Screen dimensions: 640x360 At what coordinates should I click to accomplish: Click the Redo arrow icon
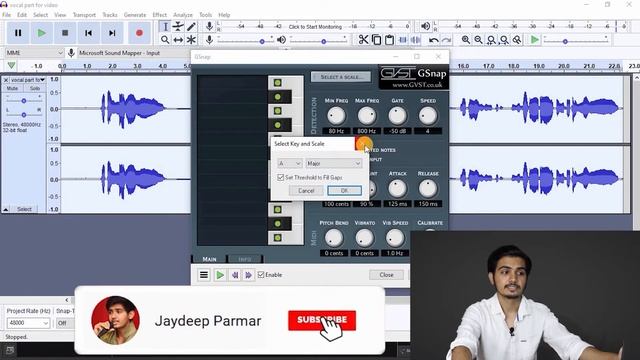point(447,40)
